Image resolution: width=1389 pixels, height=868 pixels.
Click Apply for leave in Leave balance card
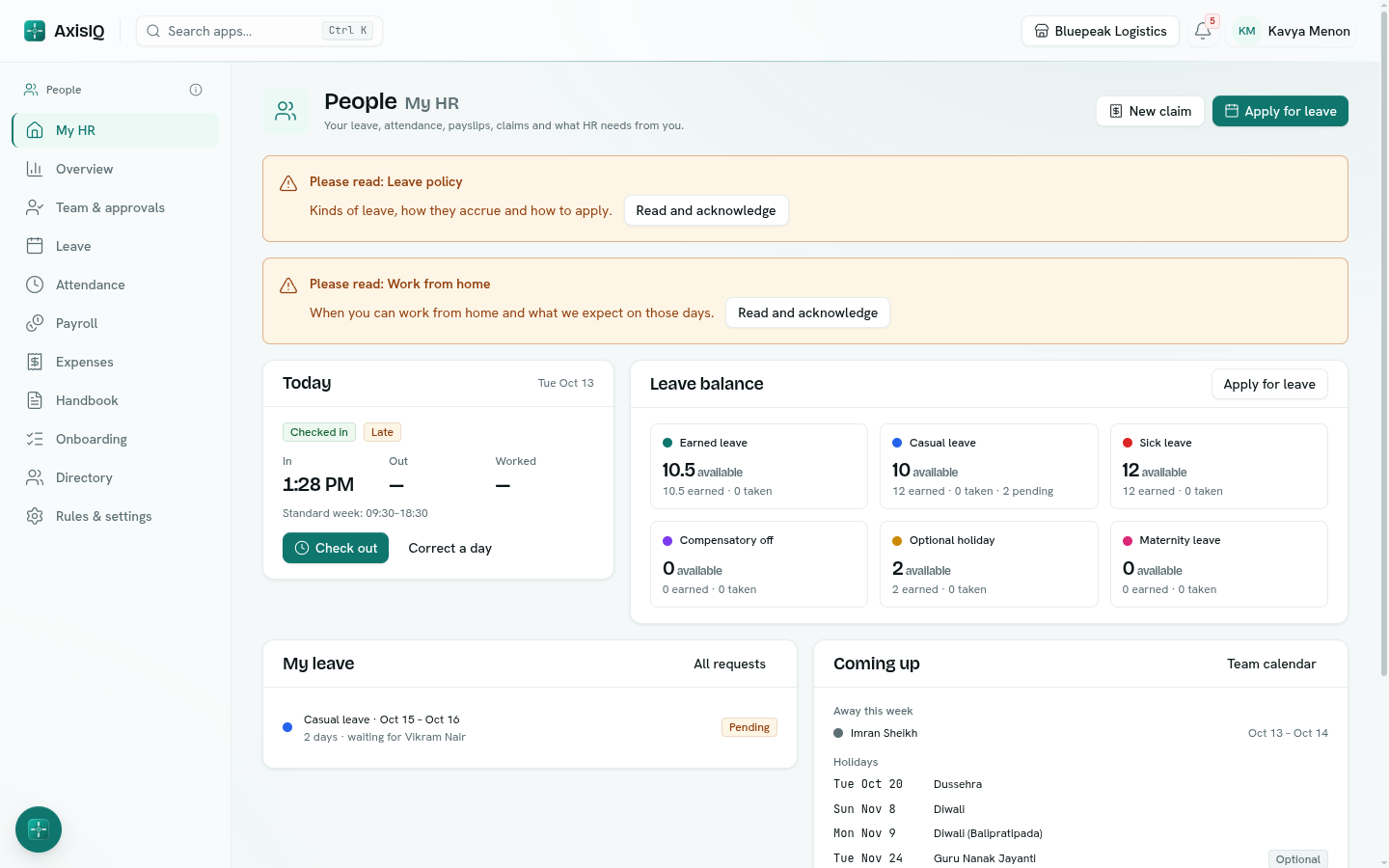[1269, 384]
